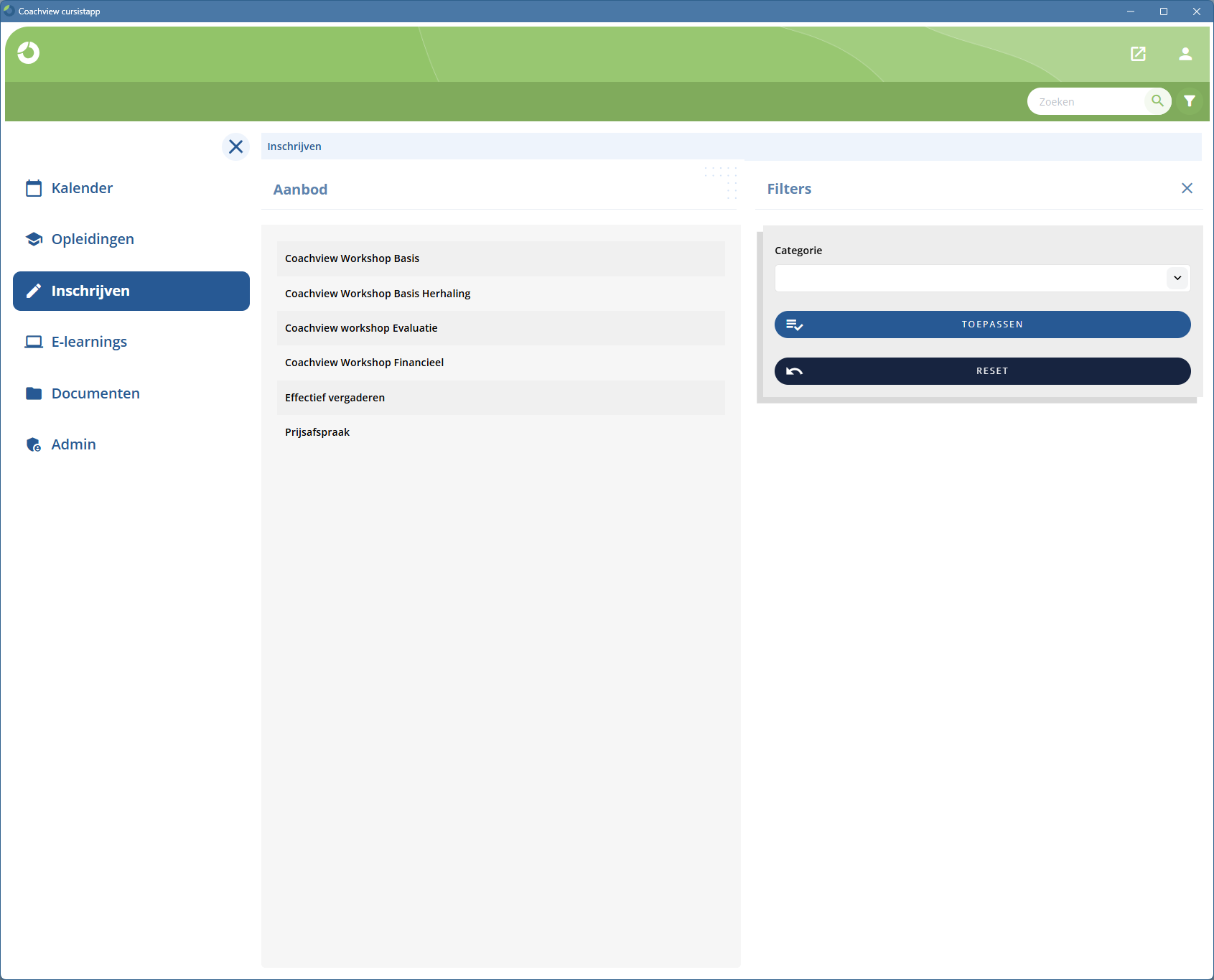Go to Opleidingen in sidebar

pyautogui.click(x=131, y=239)
